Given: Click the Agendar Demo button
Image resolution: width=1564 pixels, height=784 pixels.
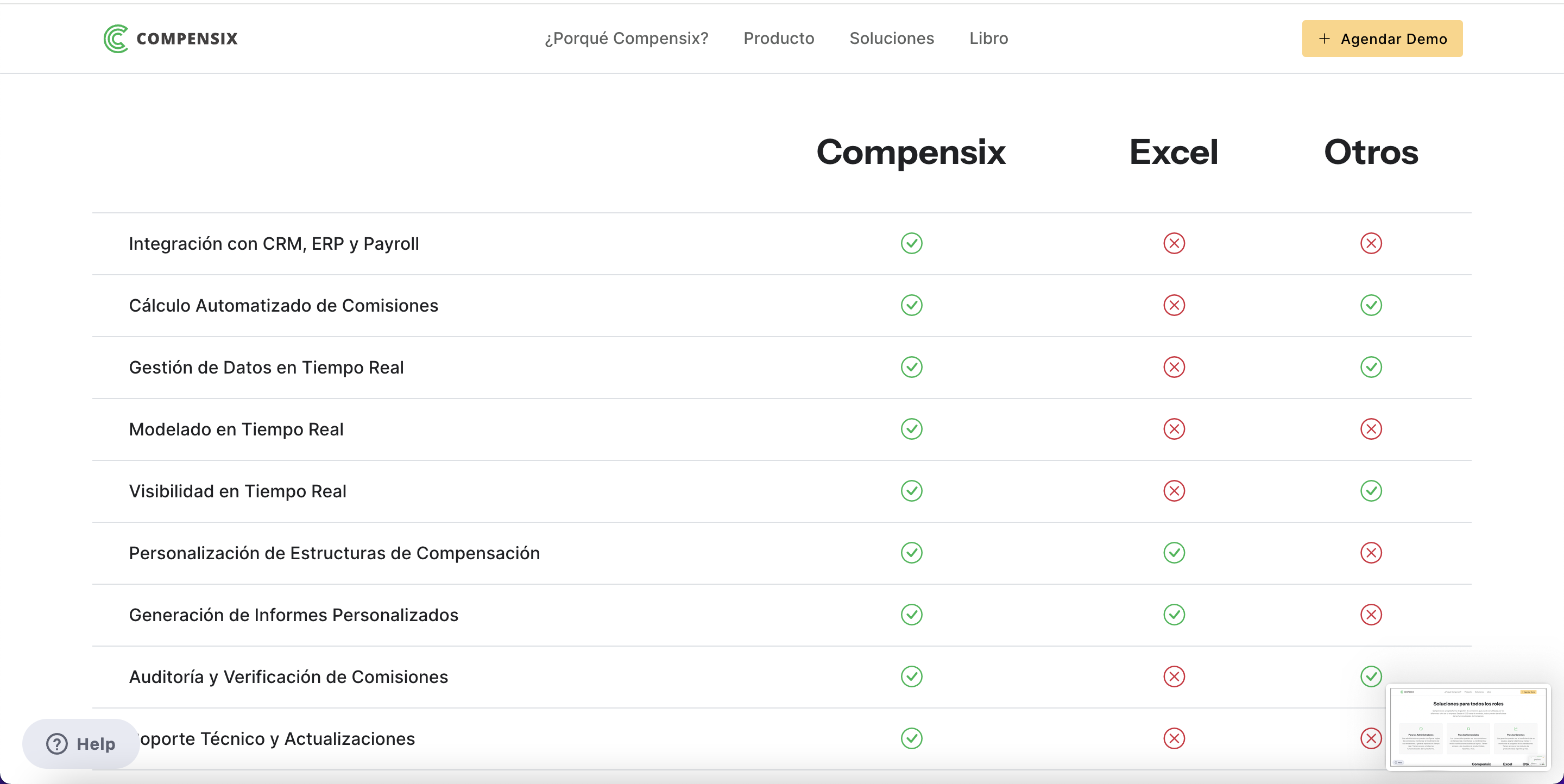Looking at the screenshot, I should 1382,39.
